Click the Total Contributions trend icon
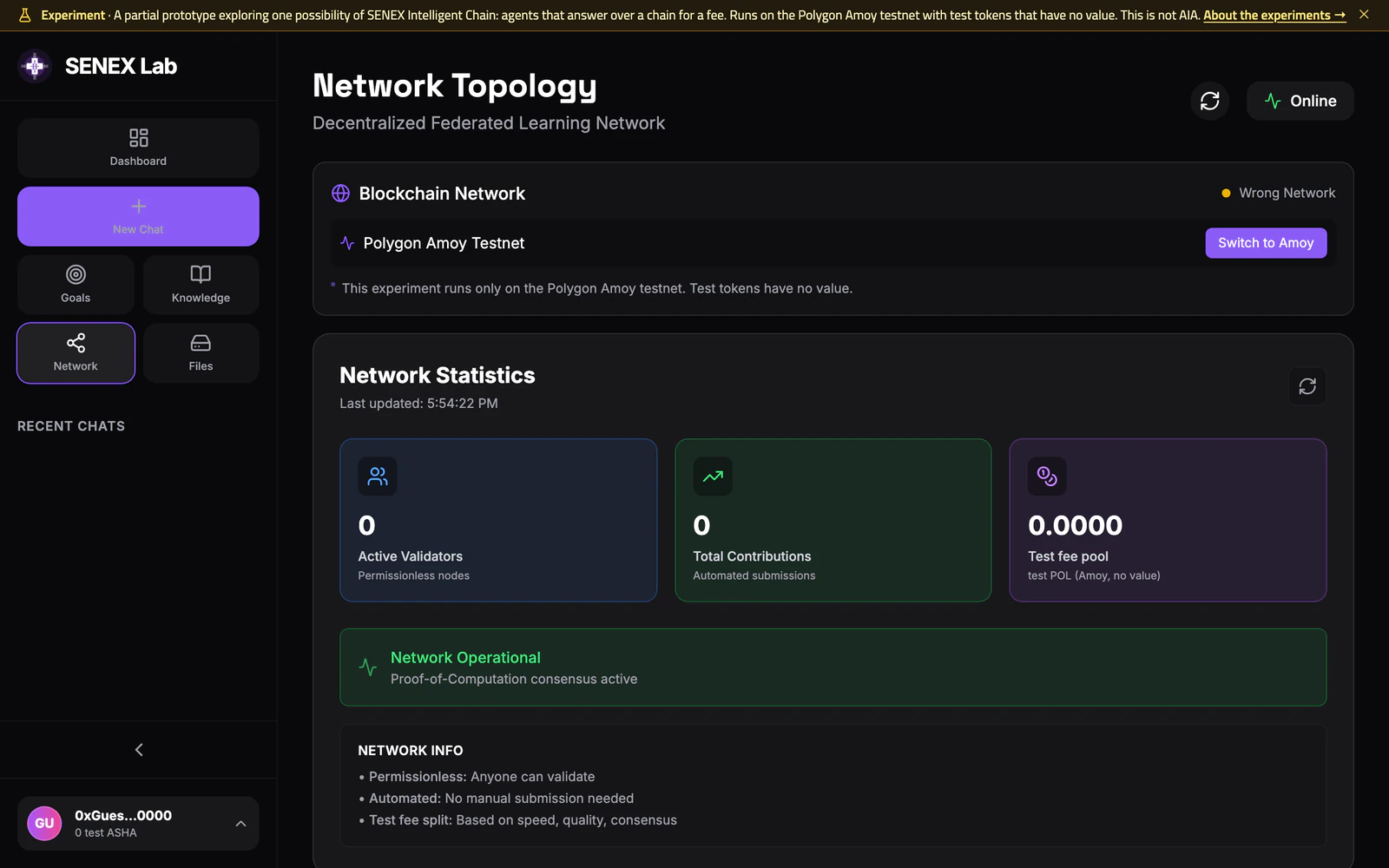Screen dimensions: 1389x868 pos(713,477)
